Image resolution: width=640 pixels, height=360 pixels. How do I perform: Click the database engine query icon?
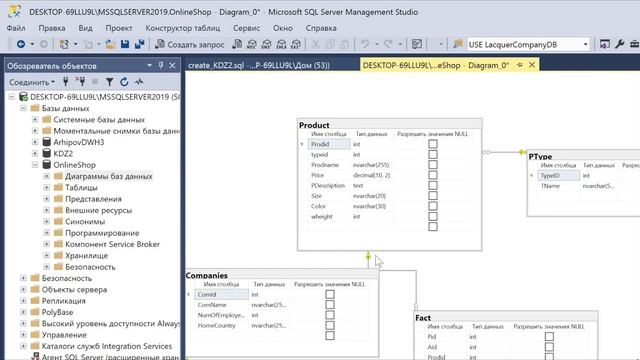237,44
